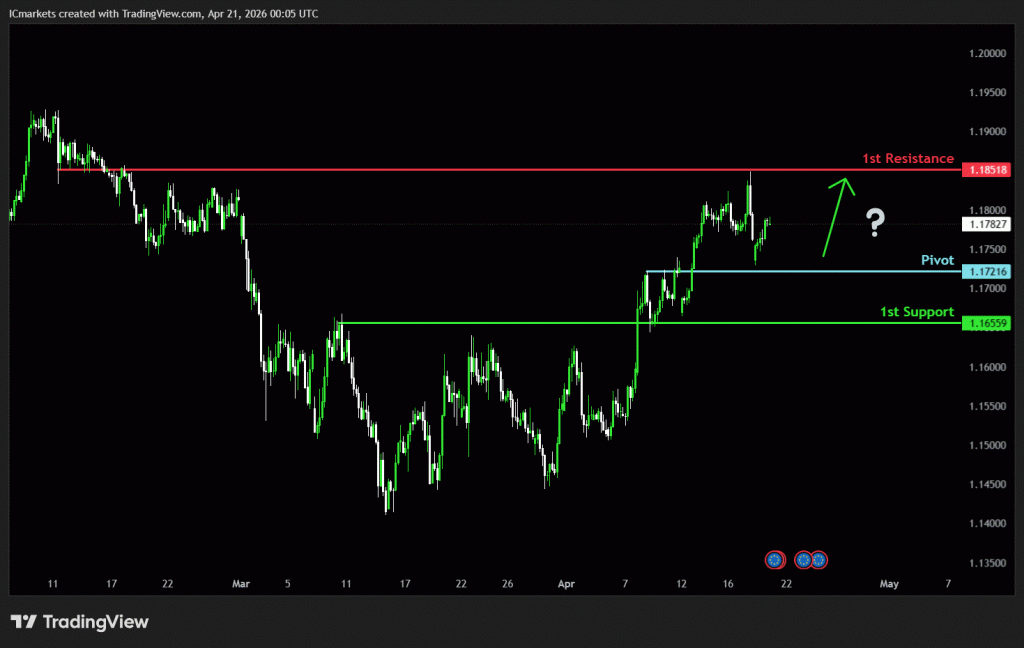Click the "Apr" label on time axis

[x=567, y=583]
